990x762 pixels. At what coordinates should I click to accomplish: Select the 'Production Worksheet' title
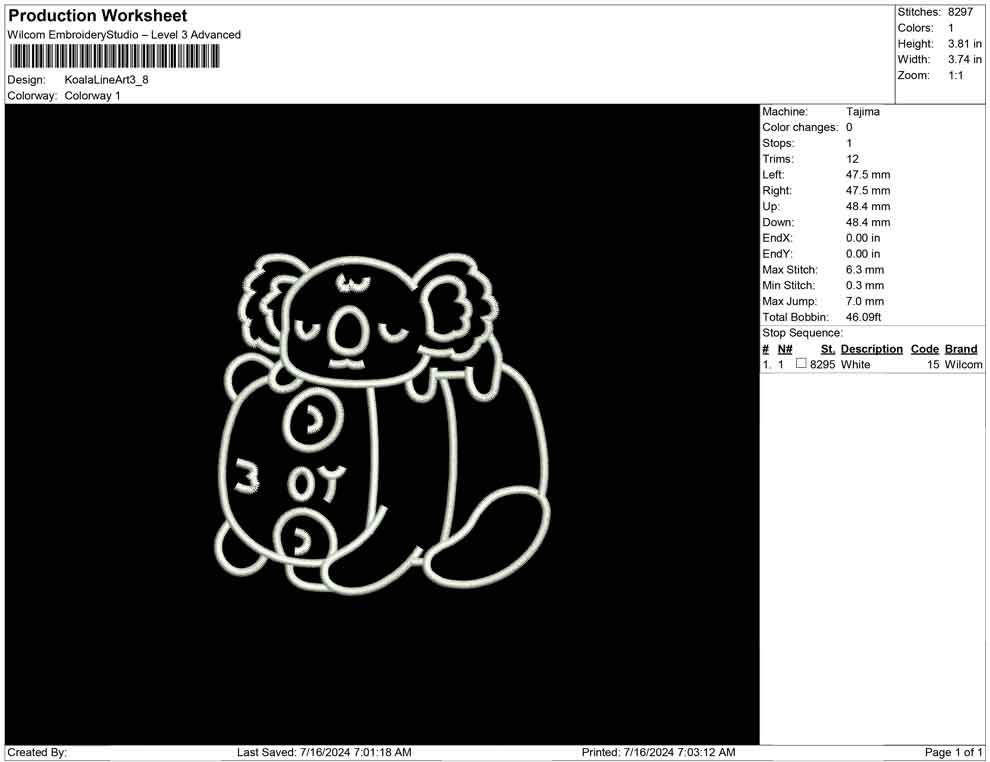[97, 16]
